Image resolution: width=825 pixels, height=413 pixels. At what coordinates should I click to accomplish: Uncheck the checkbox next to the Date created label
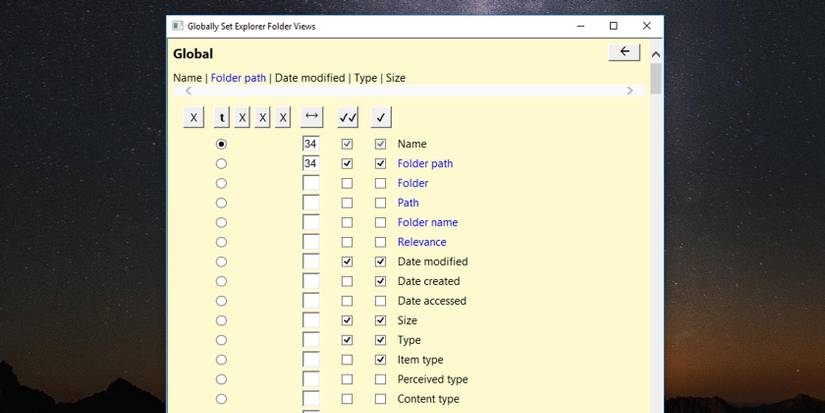[380, 281]
